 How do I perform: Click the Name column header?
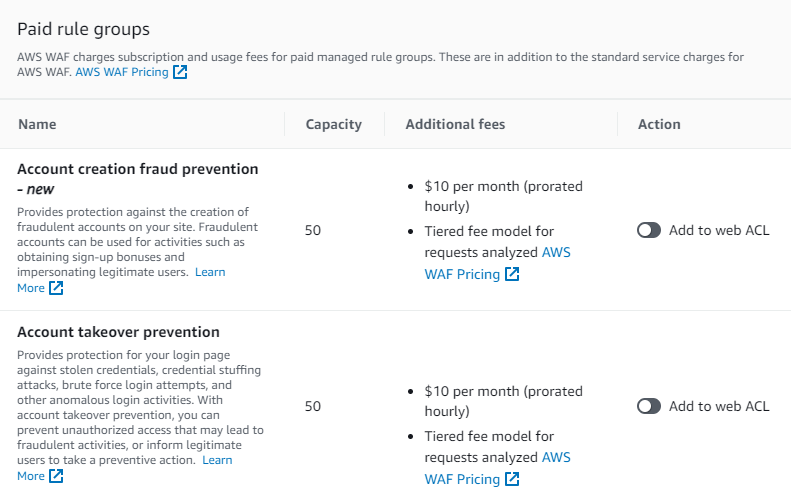(37, 124)
